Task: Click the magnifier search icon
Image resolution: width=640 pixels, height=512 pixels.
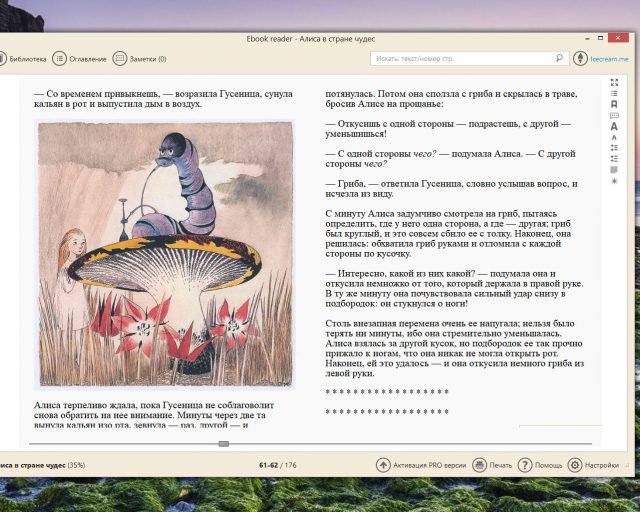Action: (x=560, y=58)
